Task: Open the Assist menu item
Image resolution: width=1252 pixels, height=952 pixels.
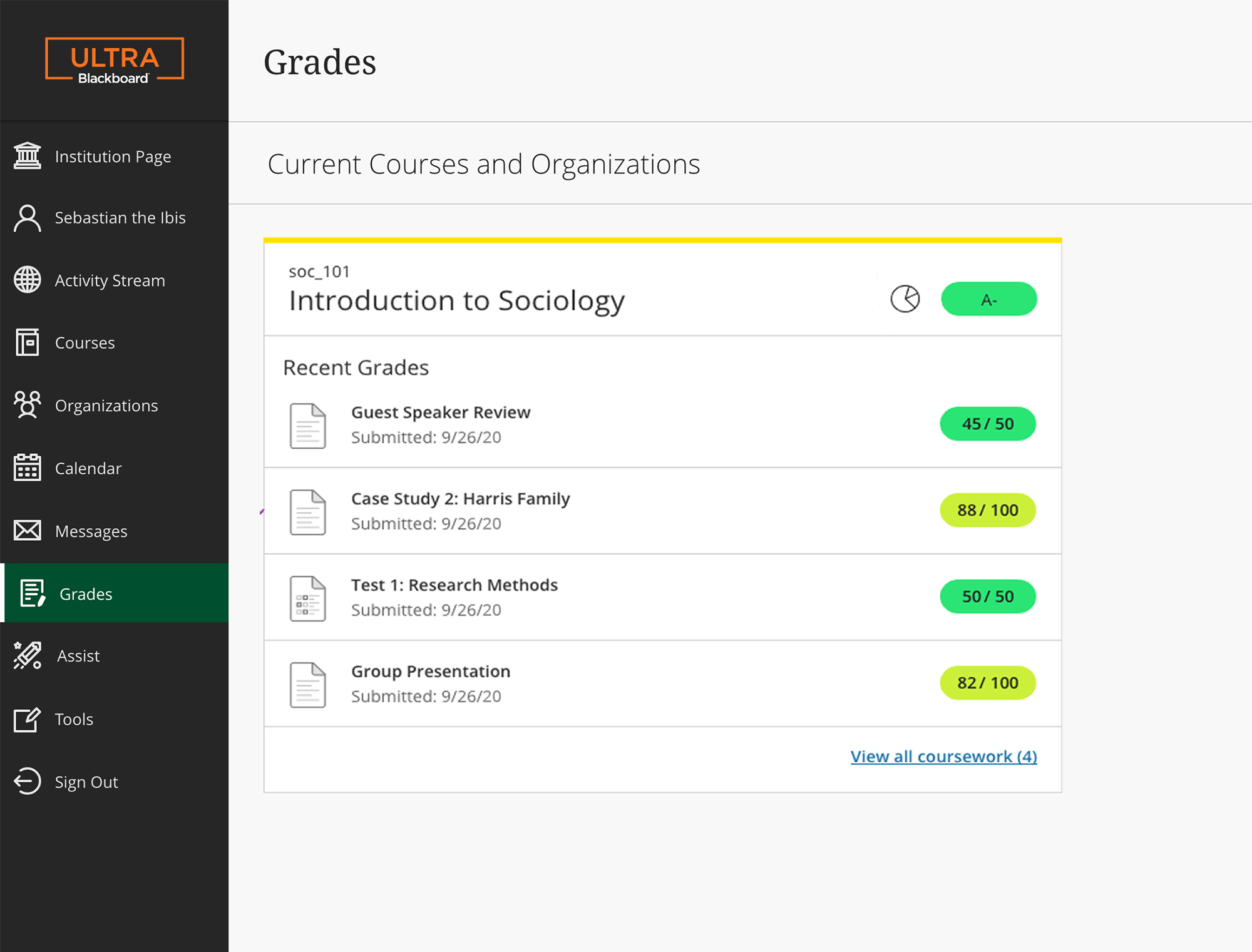Action: pos(115,655)
